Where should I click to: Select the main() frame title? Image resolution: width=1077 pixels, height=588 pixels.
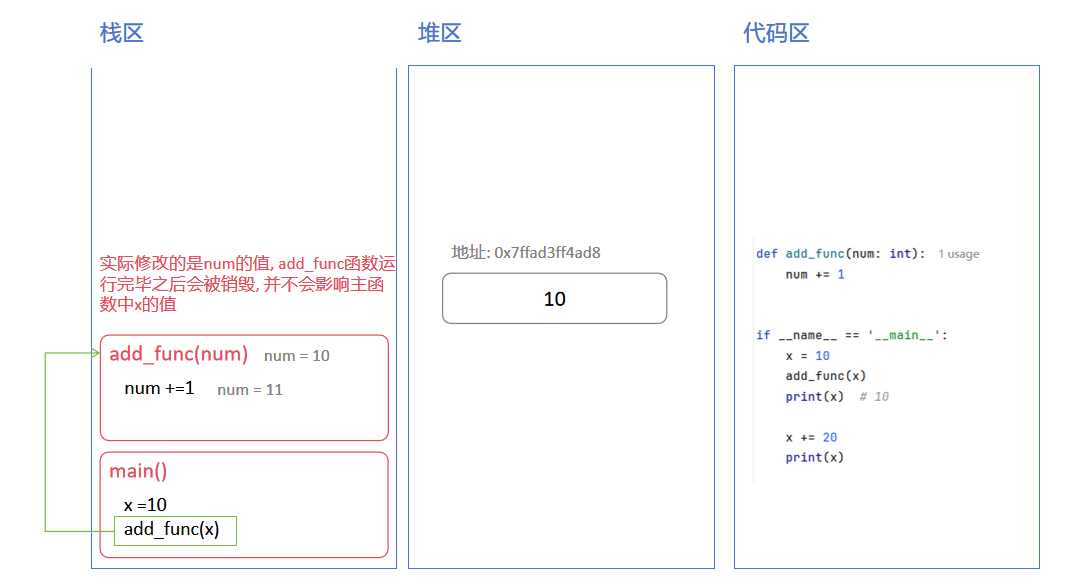139,471
